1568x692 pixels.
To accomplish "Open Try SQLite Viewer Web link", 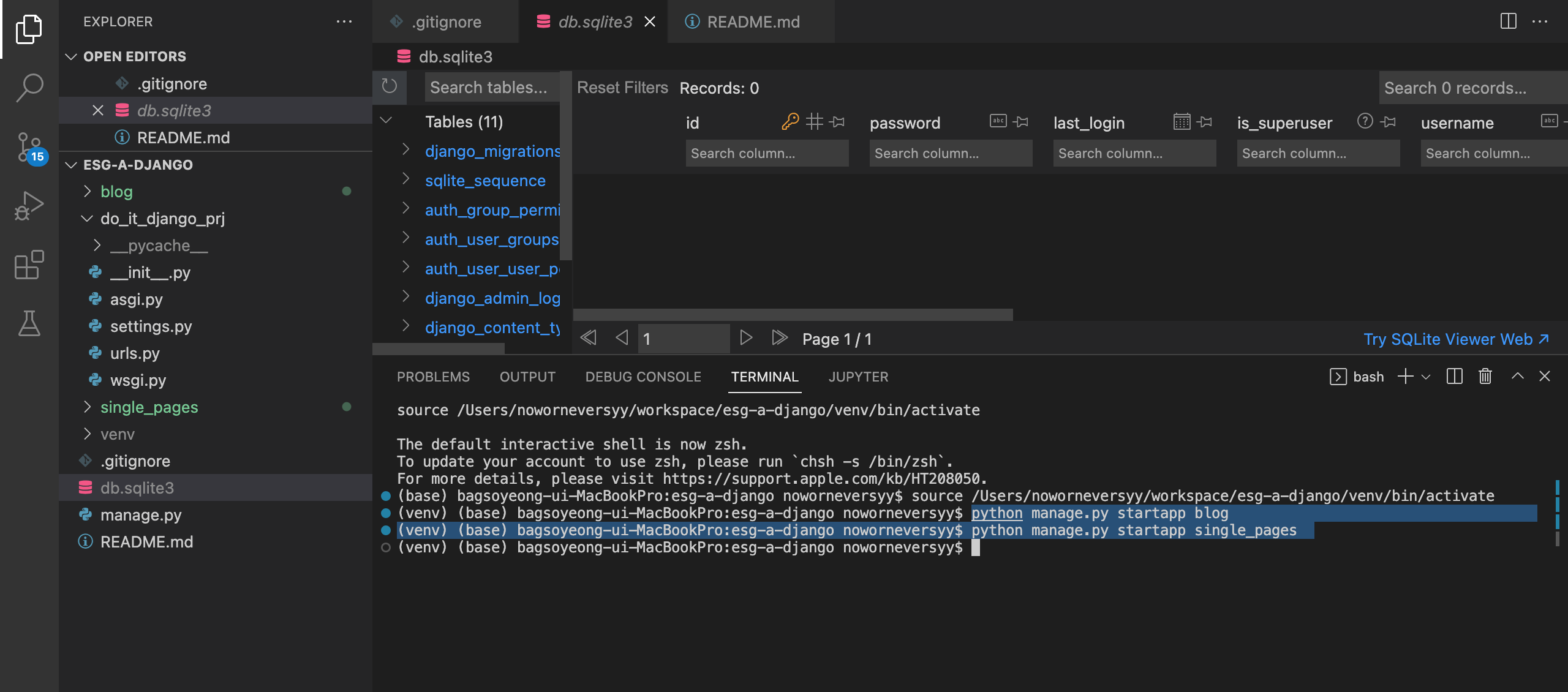I will pos(1456,339).
